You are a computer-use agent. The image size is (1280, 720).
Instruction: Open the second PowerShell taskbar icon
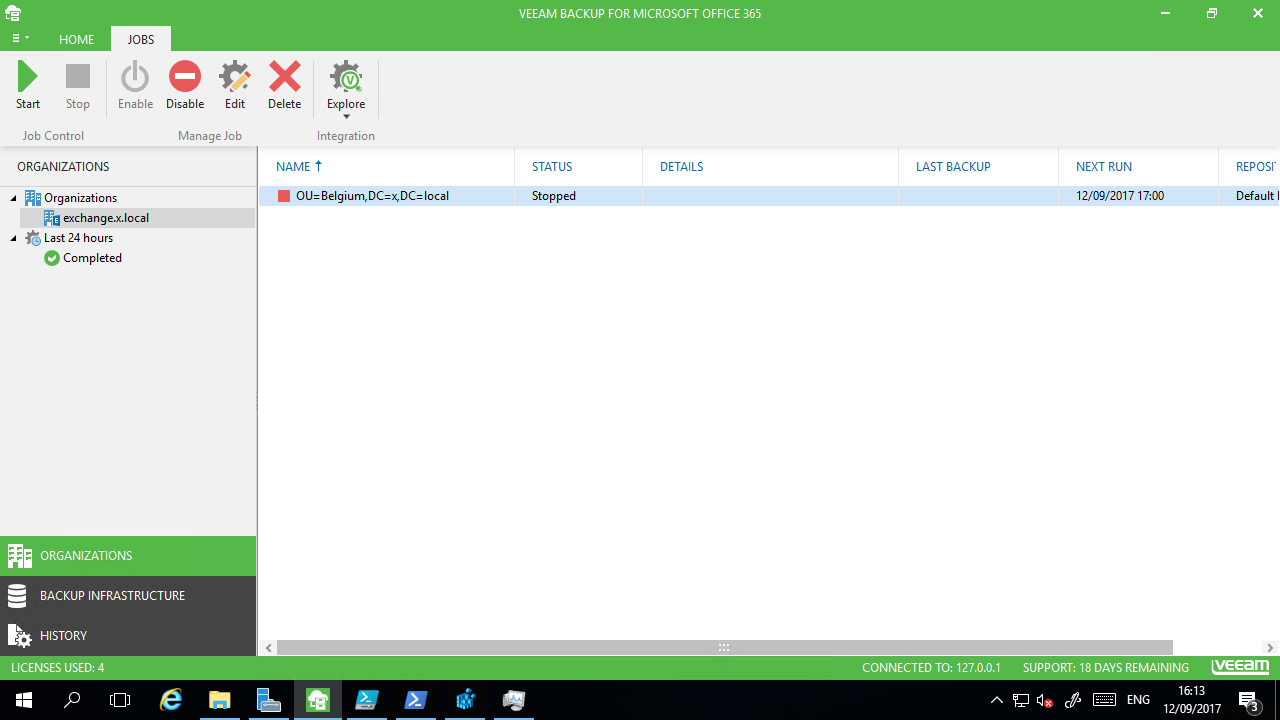(x=416, y=700)
